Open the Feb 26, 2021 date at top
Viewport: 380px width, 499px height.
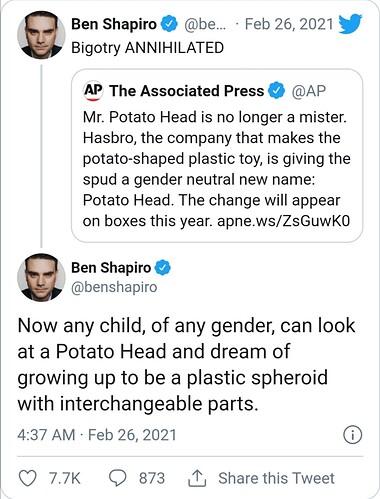289,24
